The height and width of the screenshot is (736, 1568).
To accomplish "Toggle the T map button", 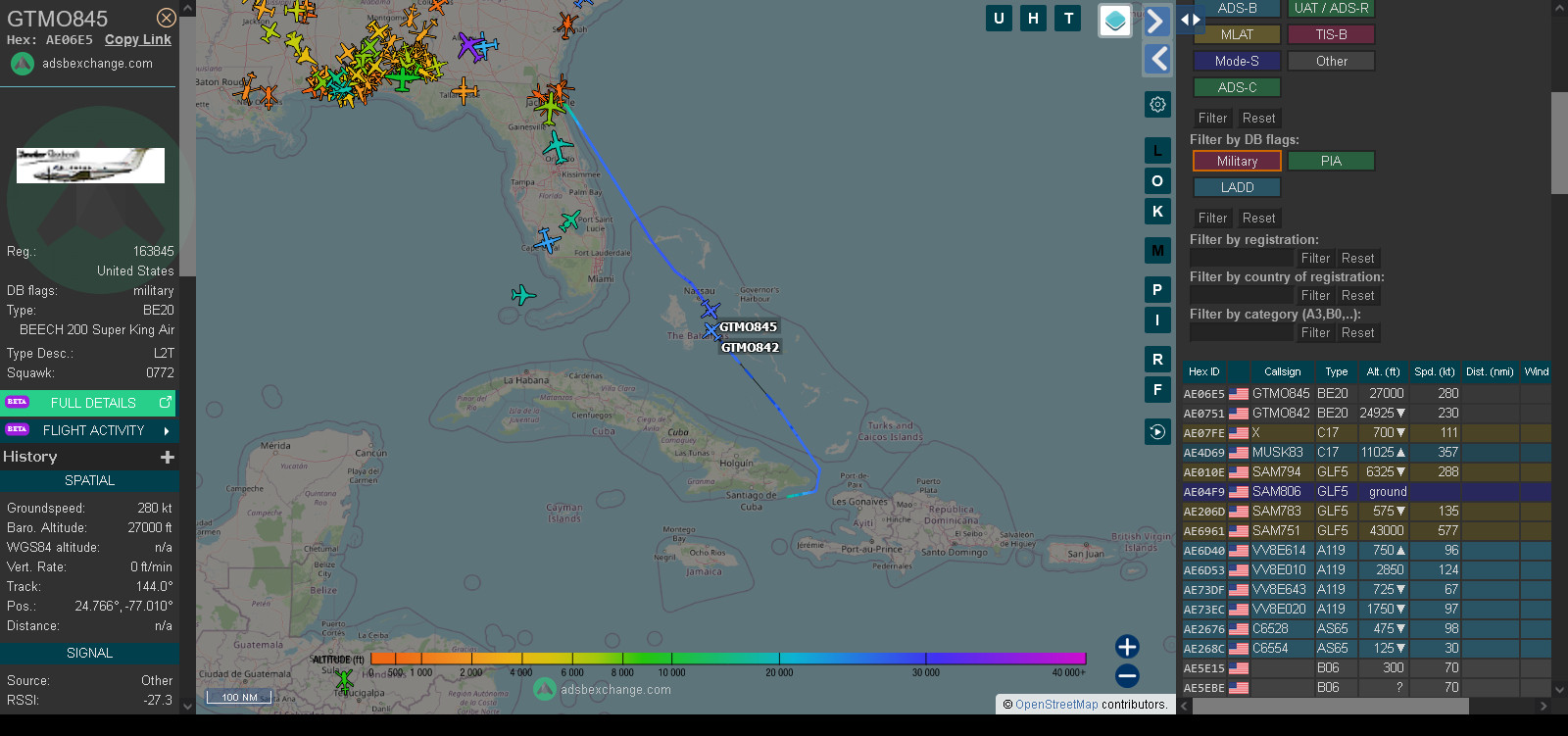I will (x=1068, y=18).
